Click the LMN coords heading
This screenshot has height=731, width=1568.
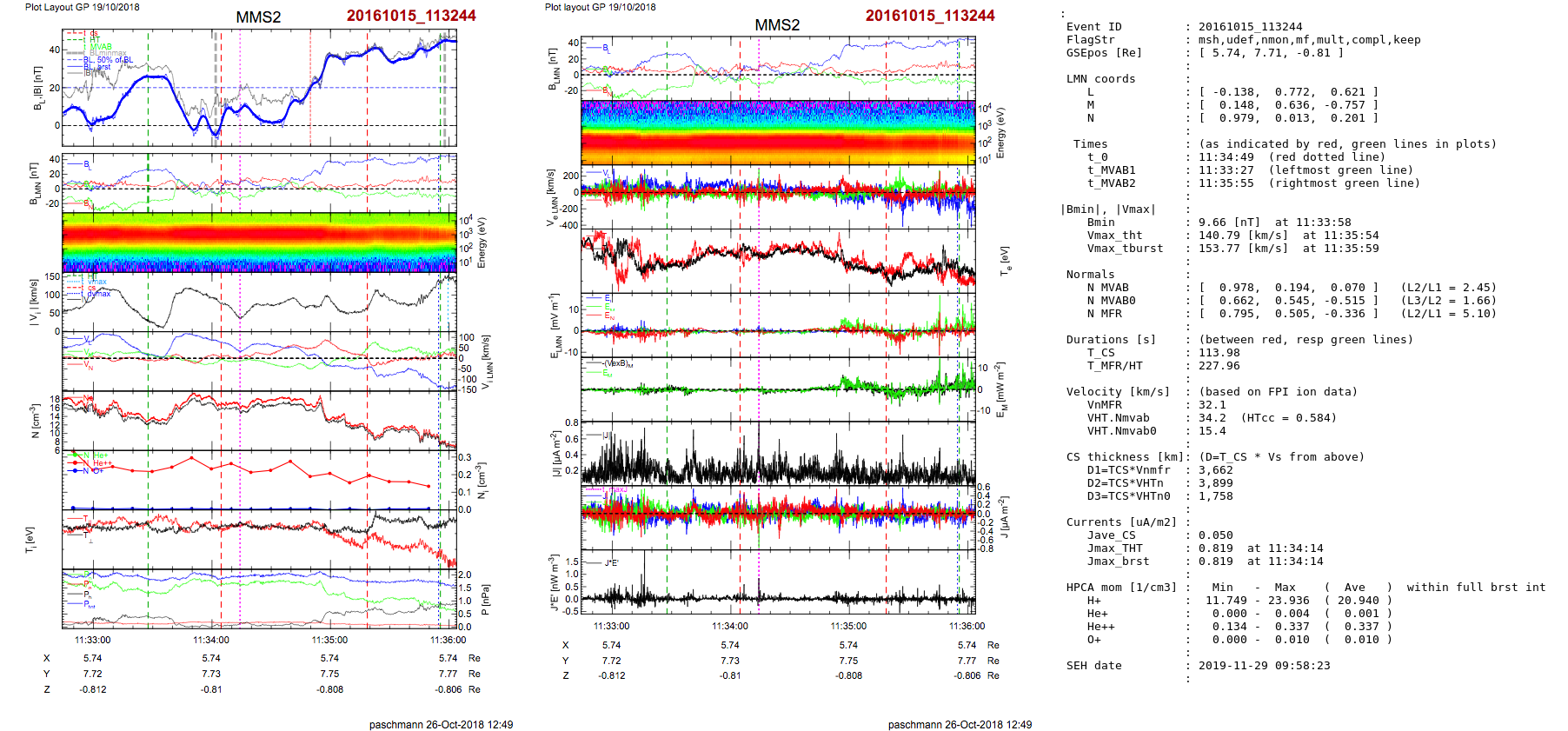coord(1100,79)
